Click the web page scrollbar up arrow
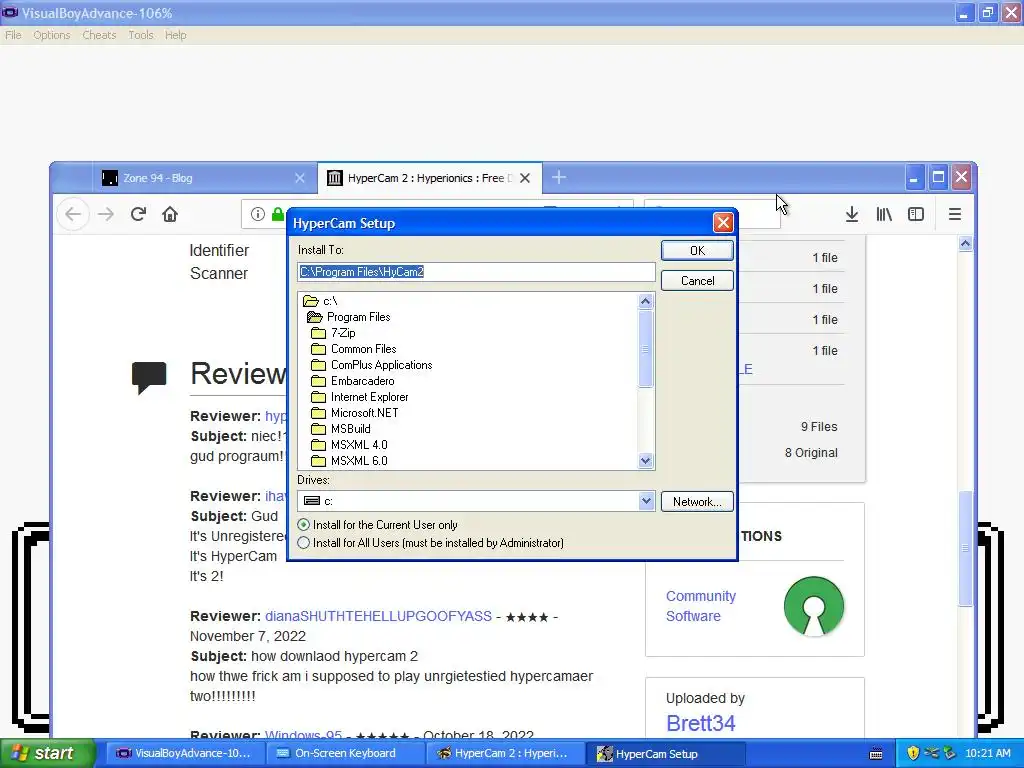The height and width of the screenshot is (768, 1024). (x=965, y=244)
